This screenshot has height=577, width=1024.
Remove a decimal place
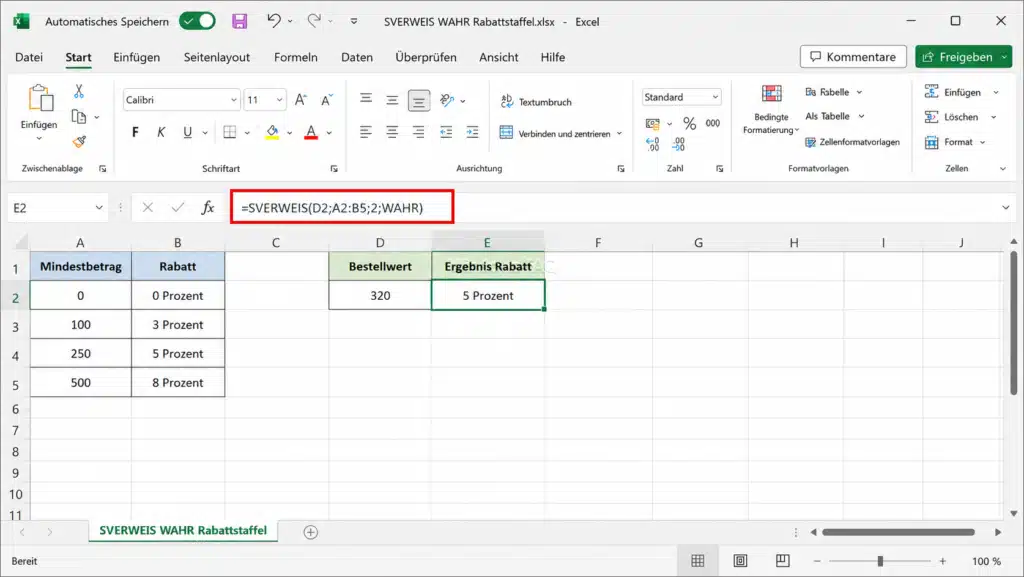tap(679, 144)
